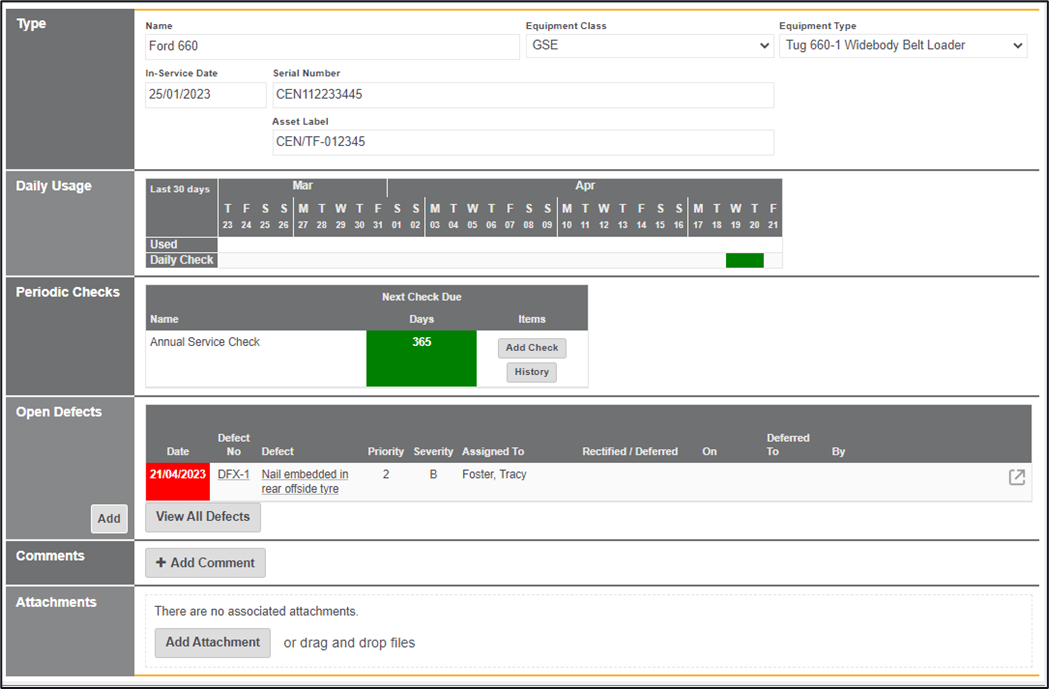Viewport: 1049px width, 689px height.
Task: Click the Severity column header
Action: pos(433,451)
